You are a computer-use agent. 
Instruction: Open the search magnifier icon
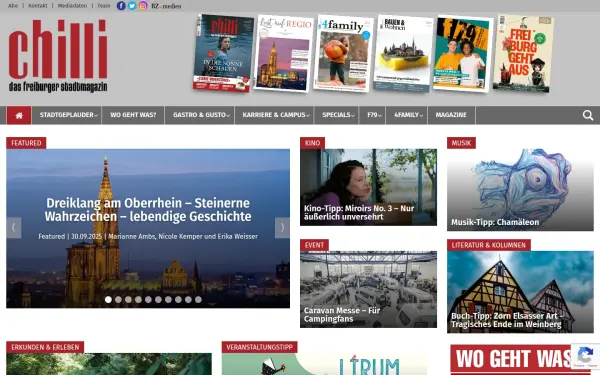click(x=588, y=115)
